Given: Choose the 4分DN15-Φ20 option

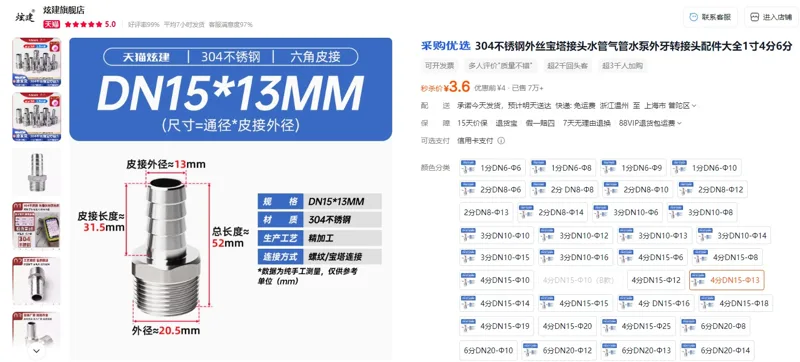Looking at the screenshot, I should click(x=567, y=326).
